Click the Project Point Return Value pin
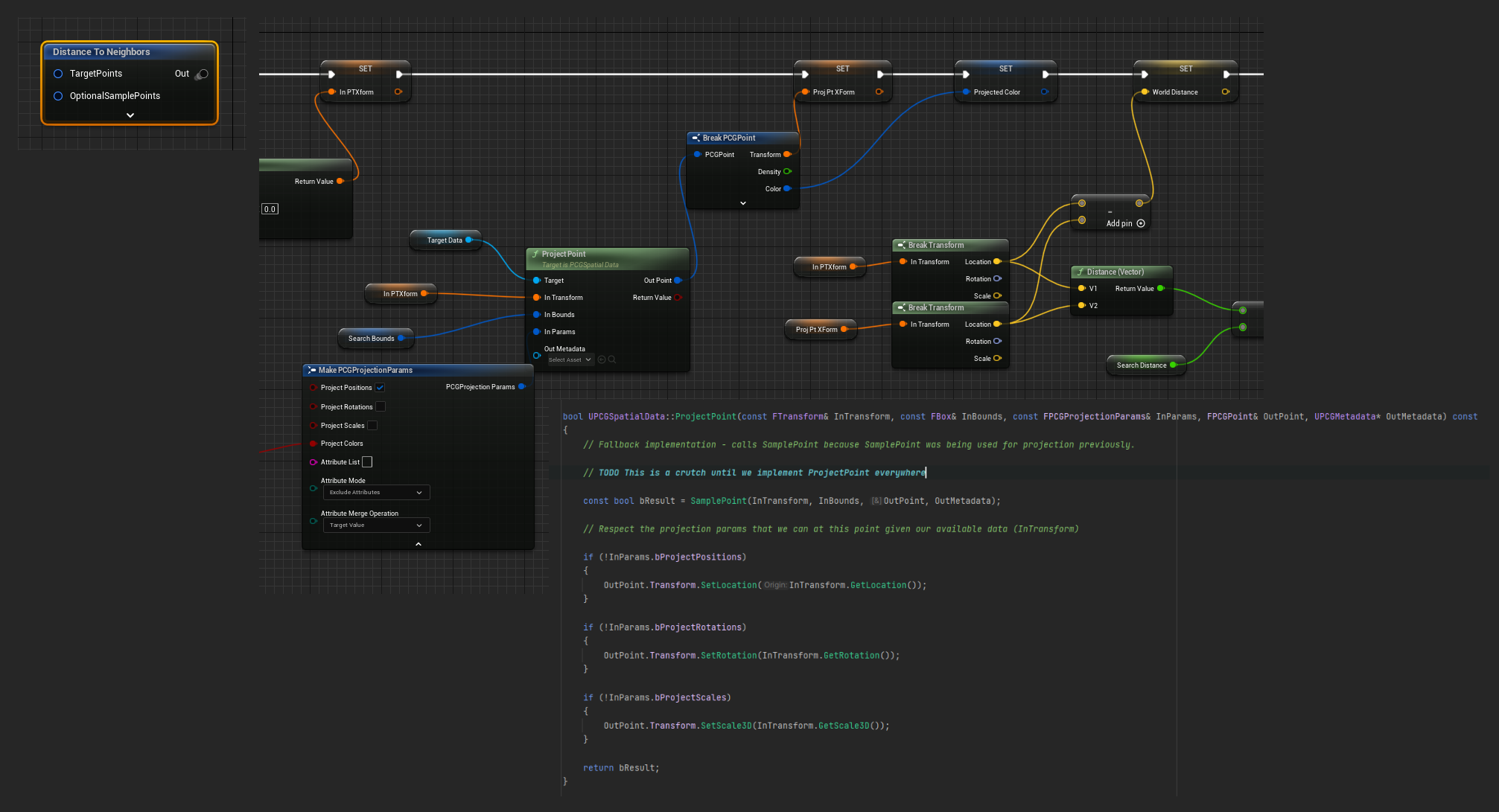Screen dimensions: 1499x812 pyautogui.click(x=678, y=298)
